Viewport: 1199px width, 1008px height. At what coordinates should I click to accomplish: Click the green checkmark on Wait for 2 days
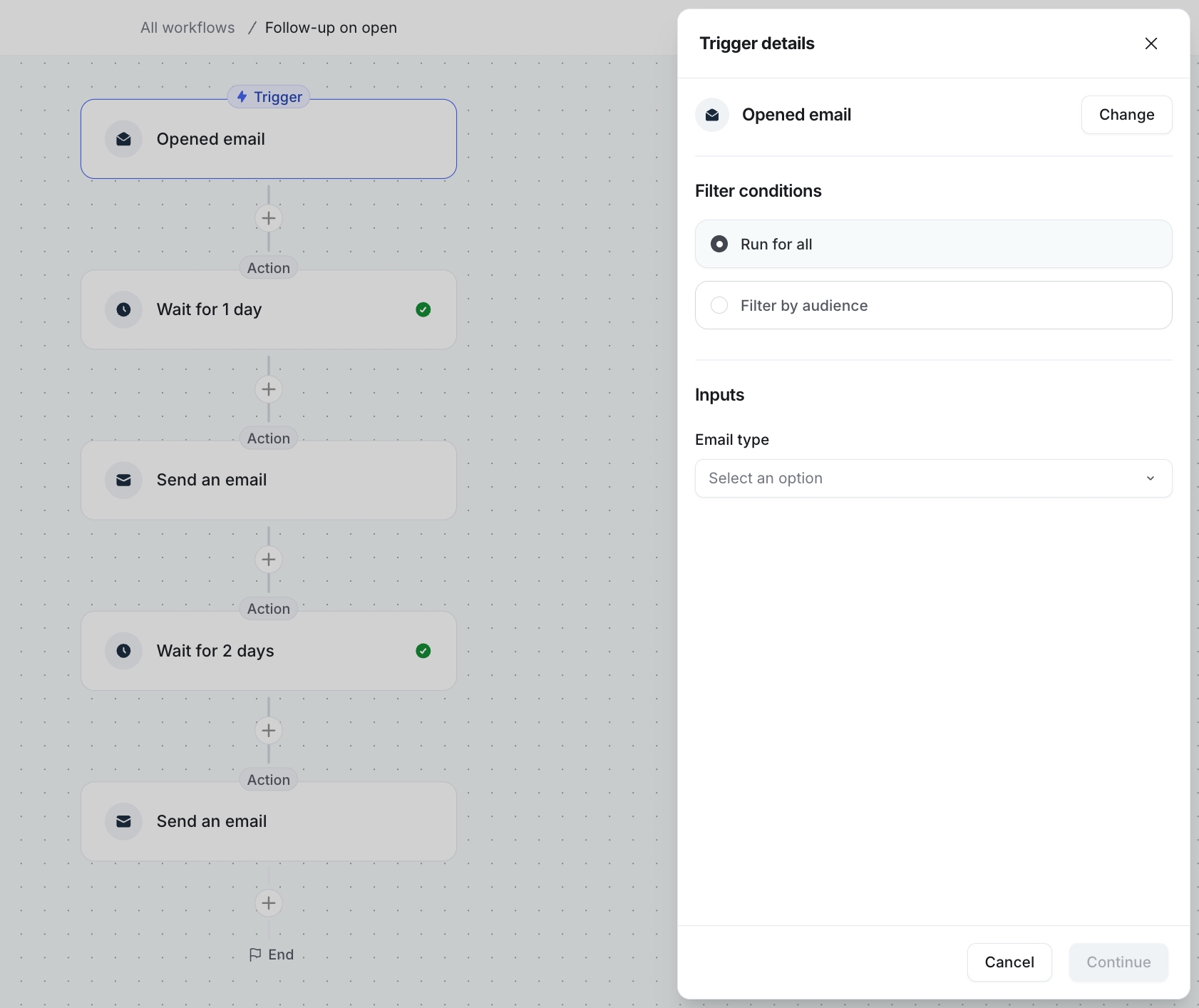423,651
